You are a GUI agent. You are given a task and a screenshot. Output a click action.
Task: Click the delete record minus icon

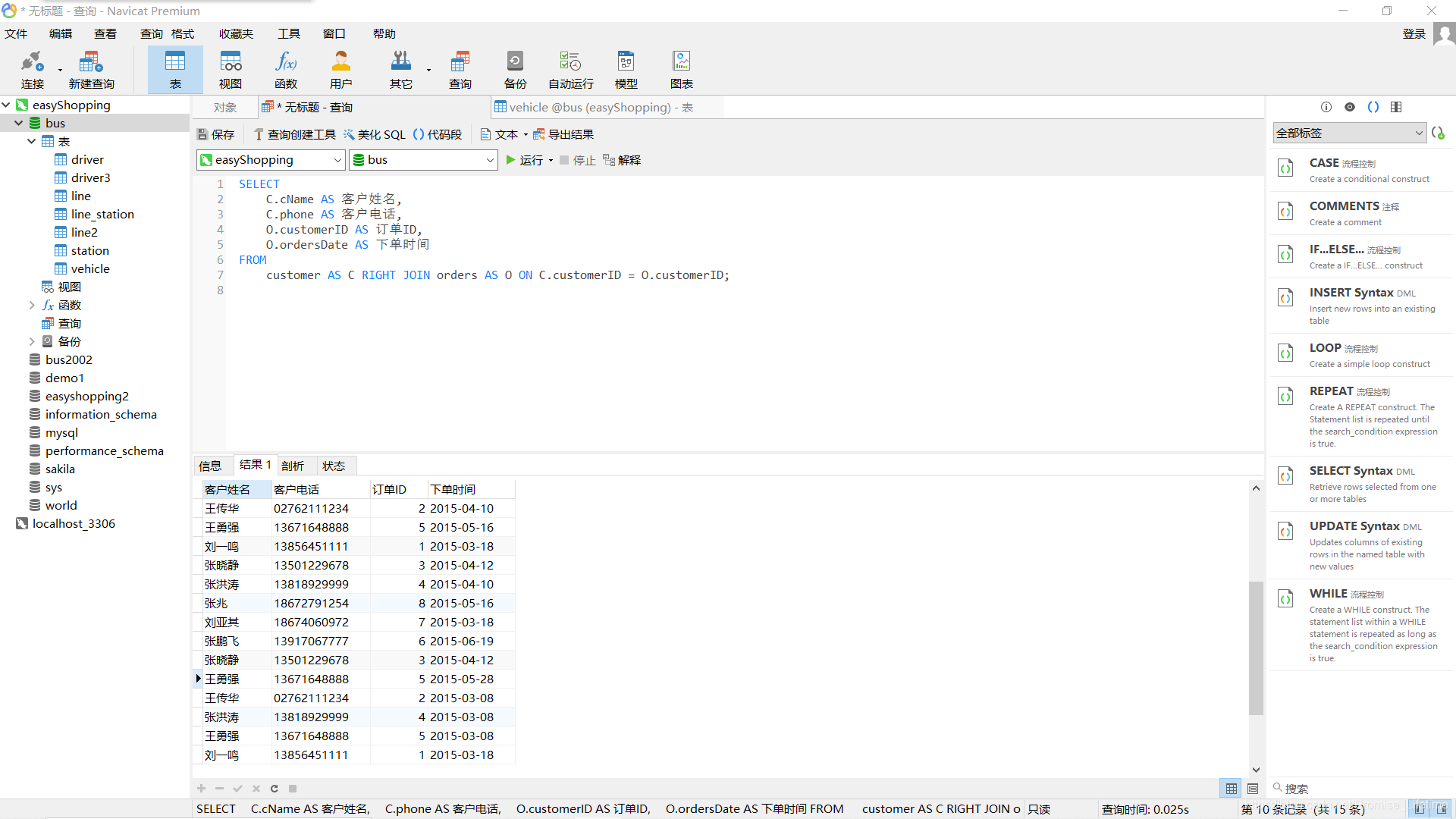pyautogui.click(x=219, y=789)
